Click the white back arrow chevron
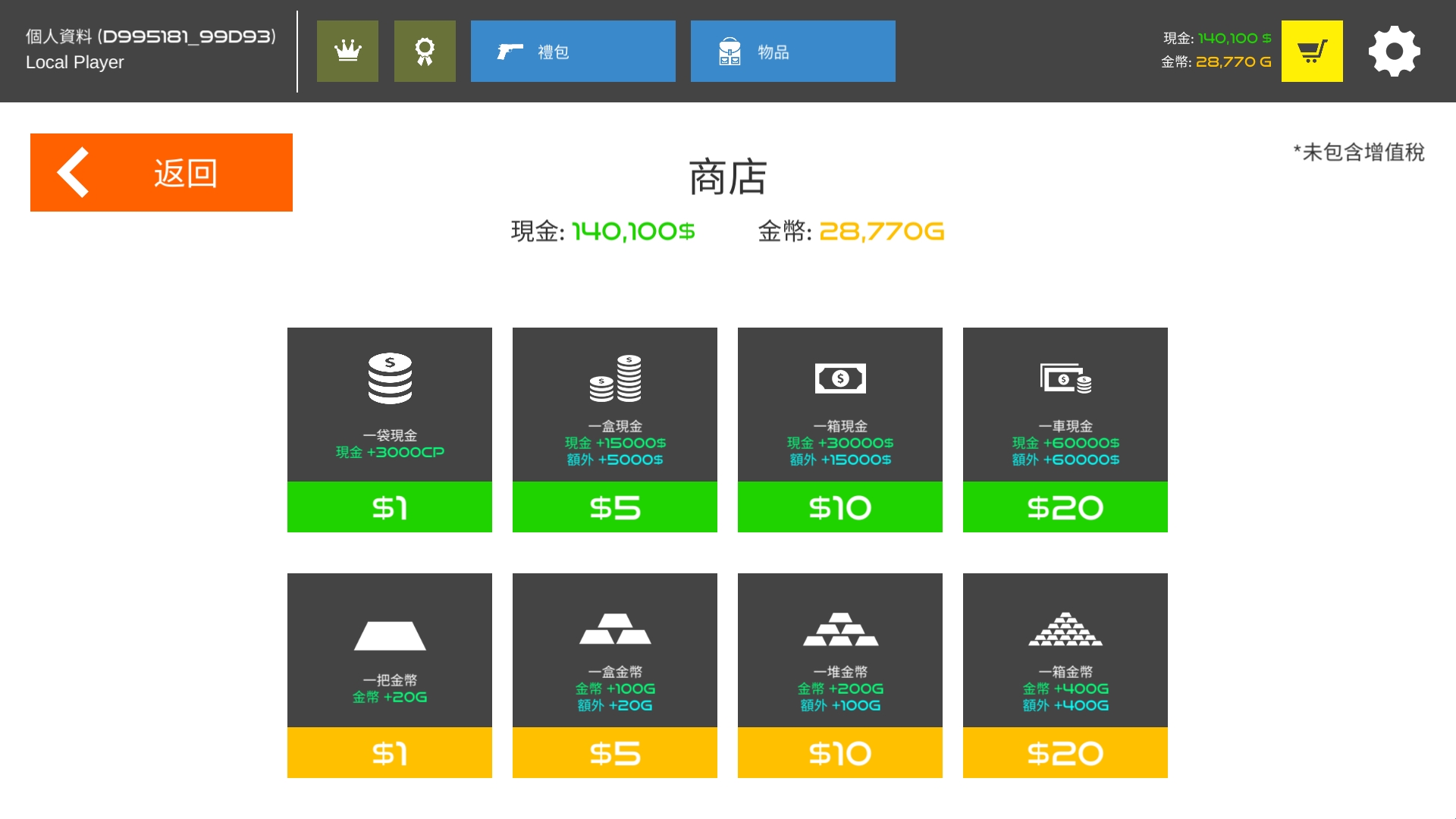Viewport: 1456px width, 819px height. (x=74, y=172)
